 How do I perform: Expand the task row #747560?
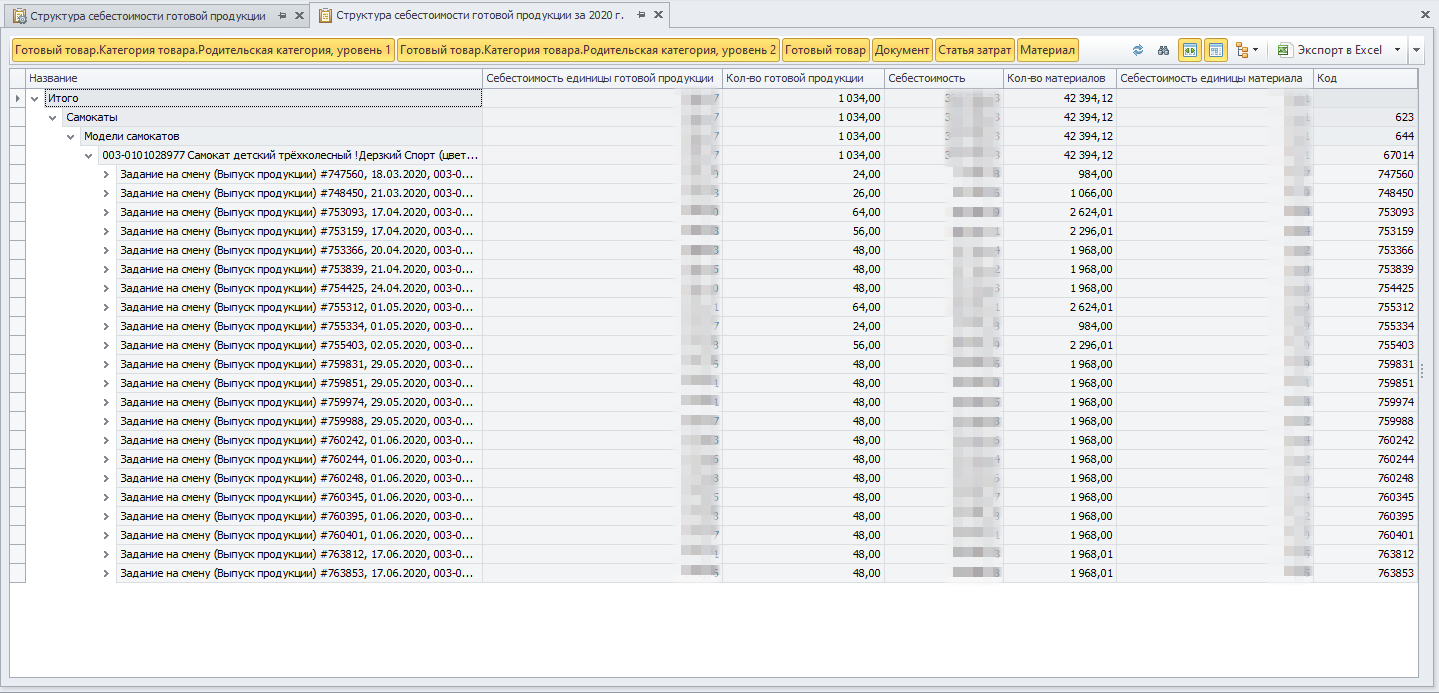coord(107,175)
